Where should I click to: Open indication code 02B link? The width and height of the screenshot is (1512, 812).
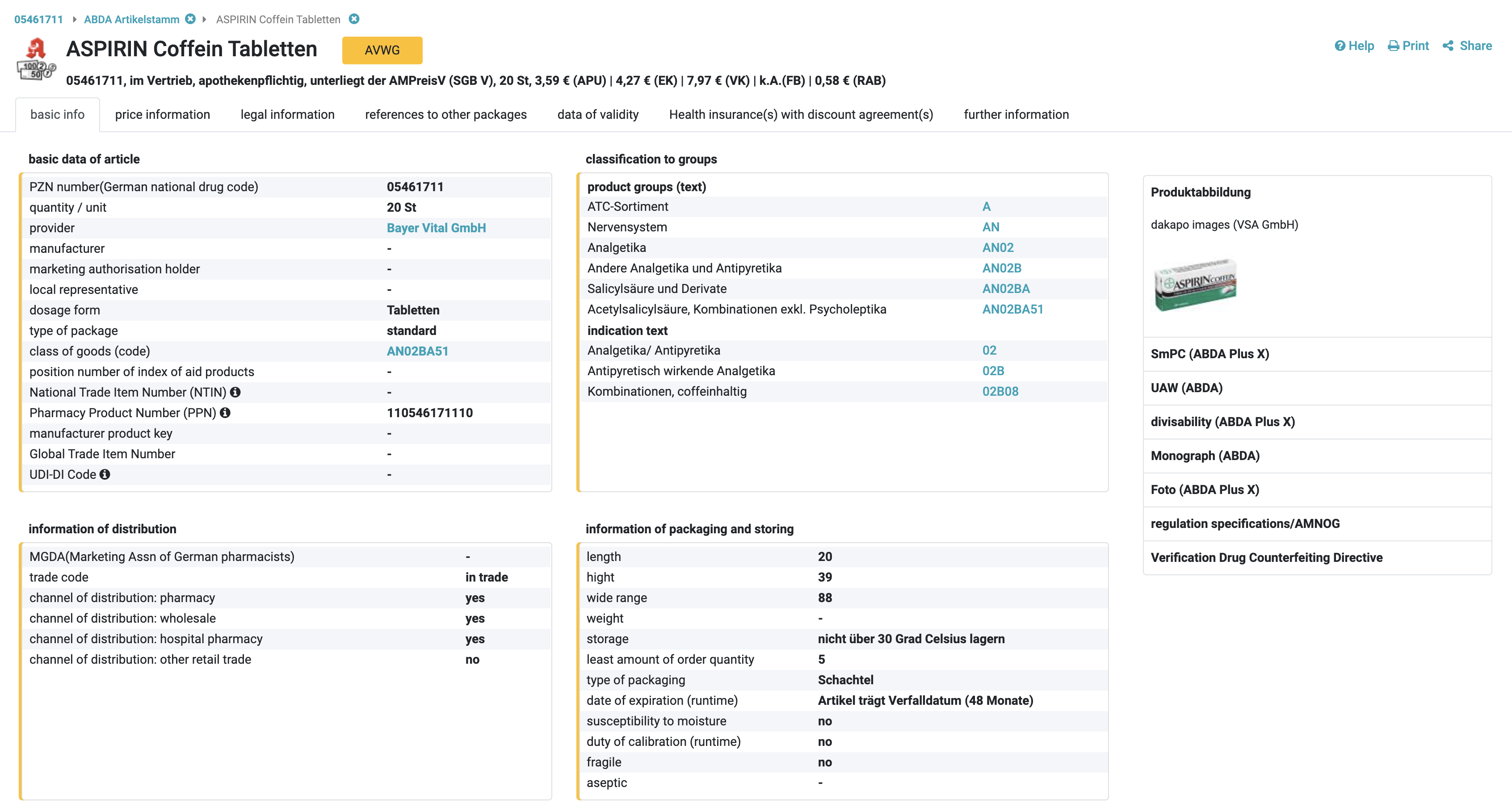pyautogui.click(x=993, y=371)
